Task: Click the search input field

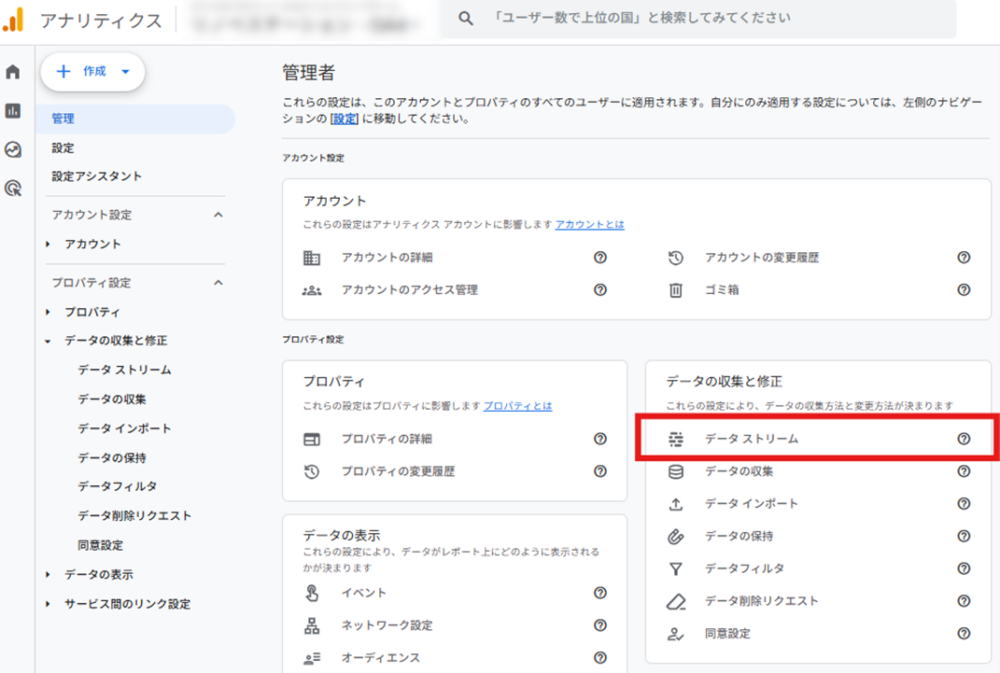Action: click(x=700, y=18)
